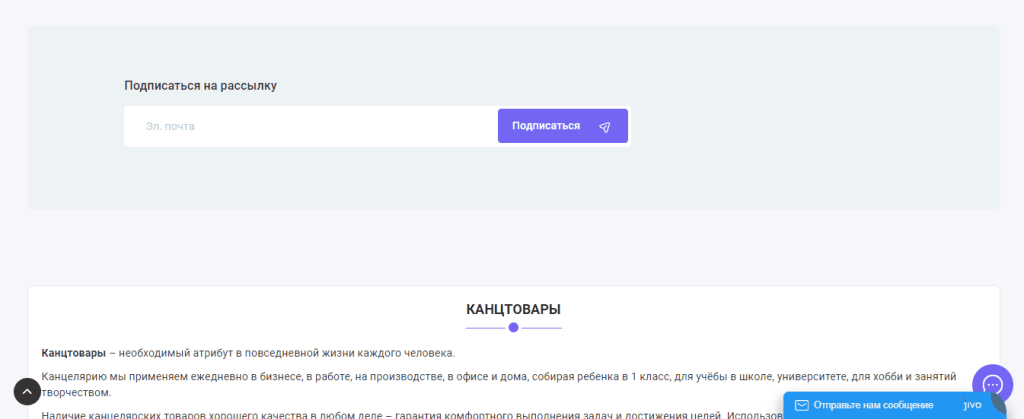
Task: Click the scroll-to-top chevron button
Action: click(x=27, y=391)
